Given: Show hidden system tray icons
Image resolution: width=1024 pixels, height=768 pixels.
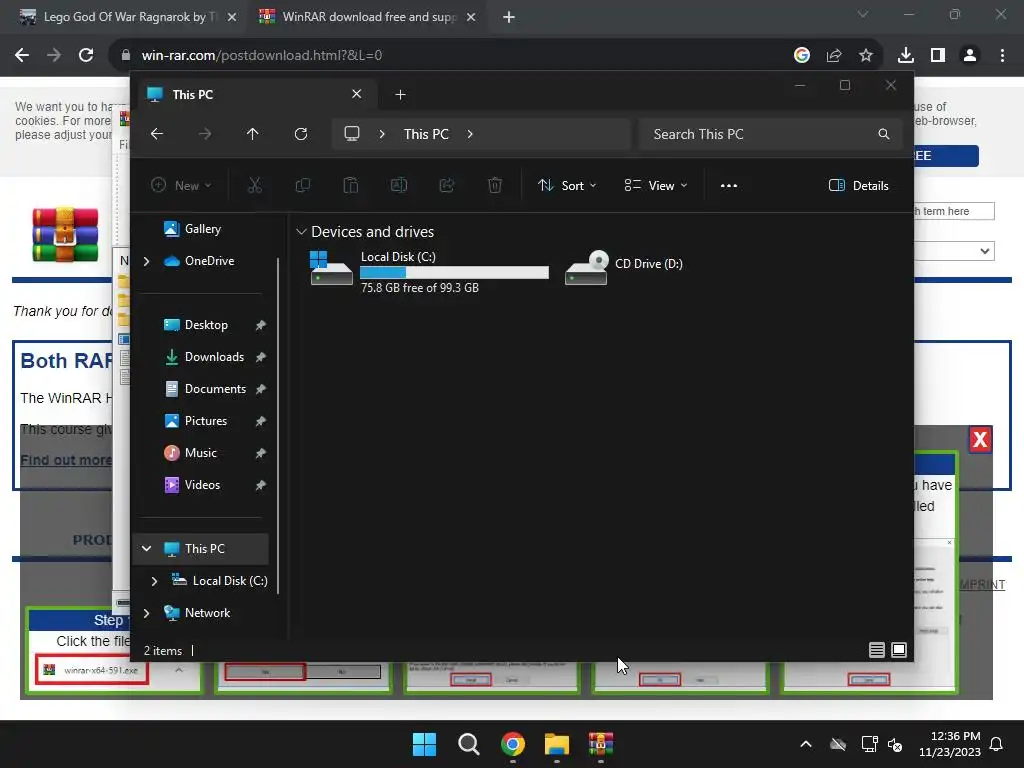Looking at the screenshot, I should click(806, 744).
